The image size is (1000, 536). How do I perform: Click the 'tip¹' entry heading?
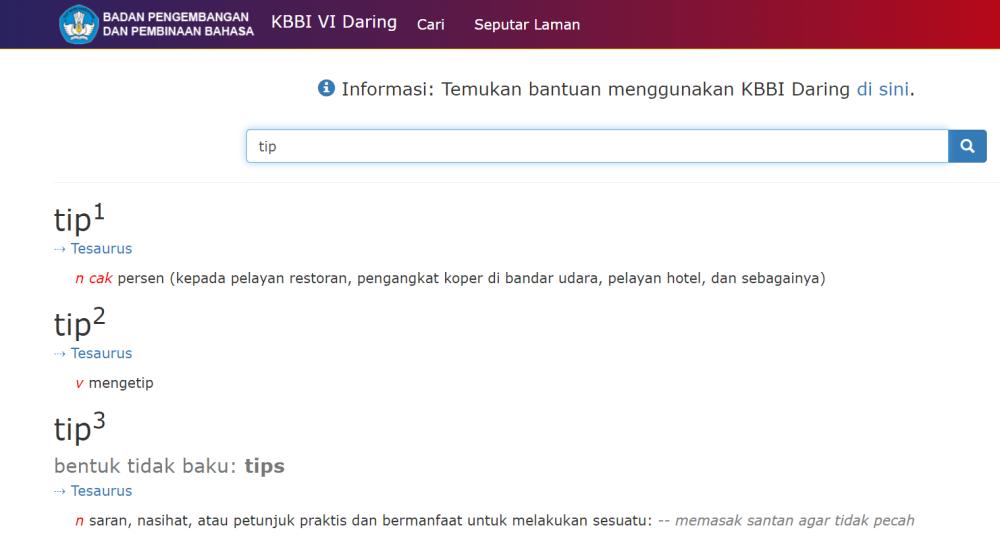[x=79, y=219]
